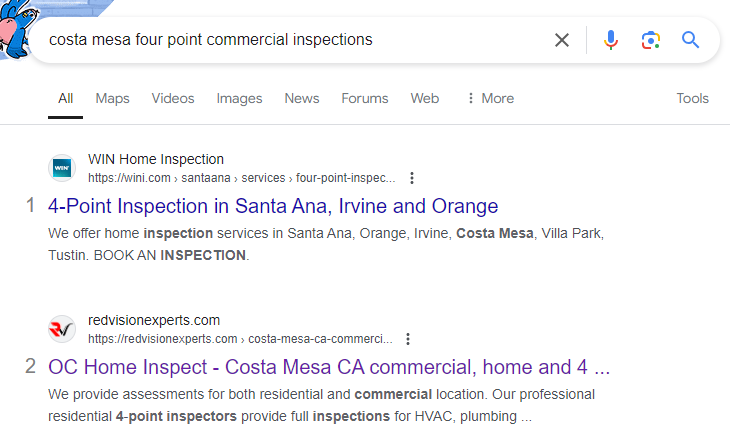Start voice search with microphone icon
Viewport: 730px width, 446px height.
[611, 40]
